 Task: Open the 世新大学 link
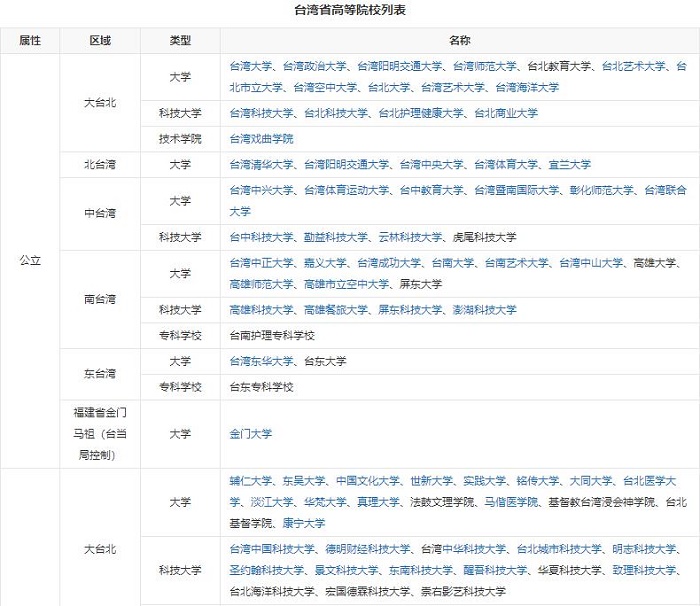pyautogui.click(x=431, y=481)
